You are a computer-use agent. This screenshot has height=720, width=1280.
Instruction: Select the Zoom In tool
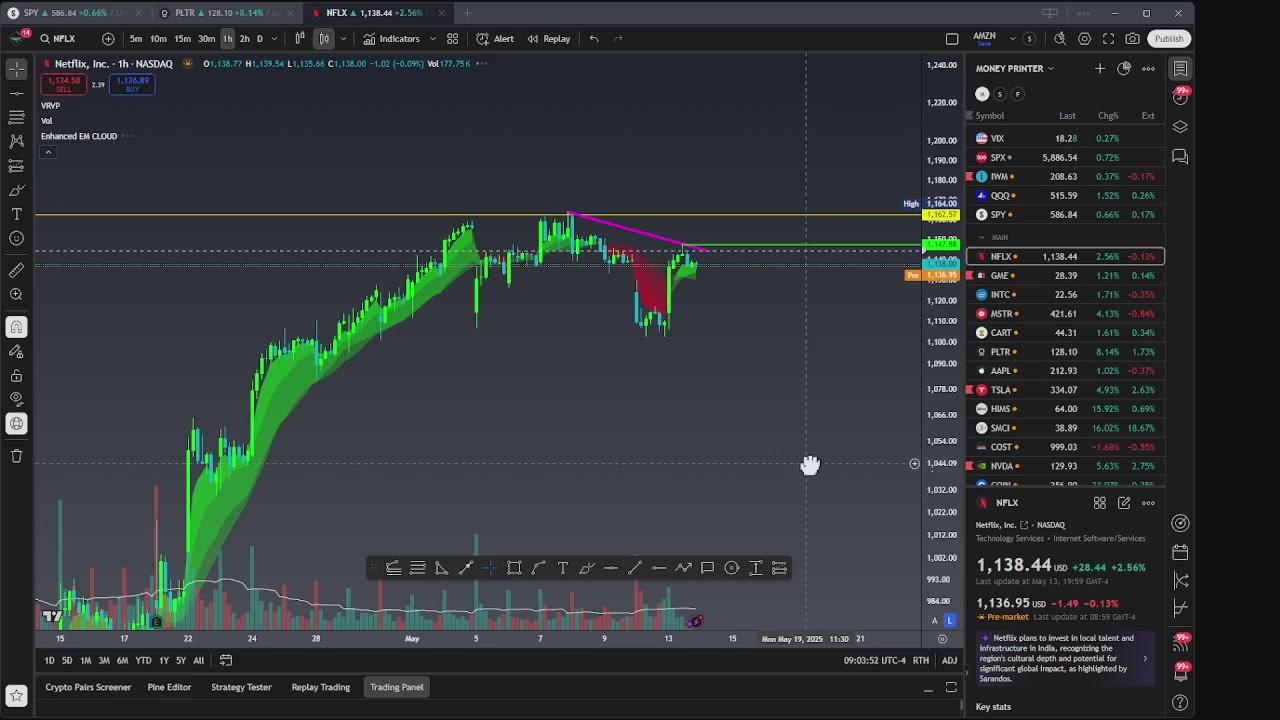16,294
